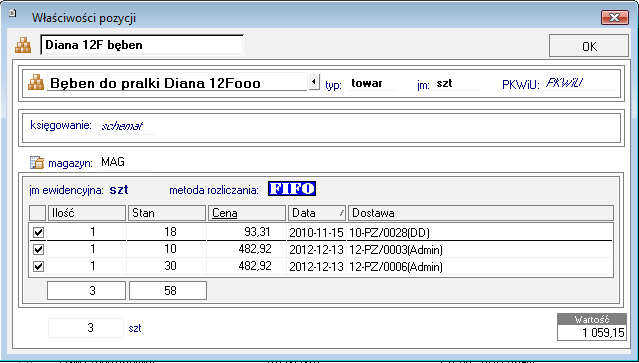Click the blank checkbox column header
This screenshot has height=363, width=639.
point(37,213)
